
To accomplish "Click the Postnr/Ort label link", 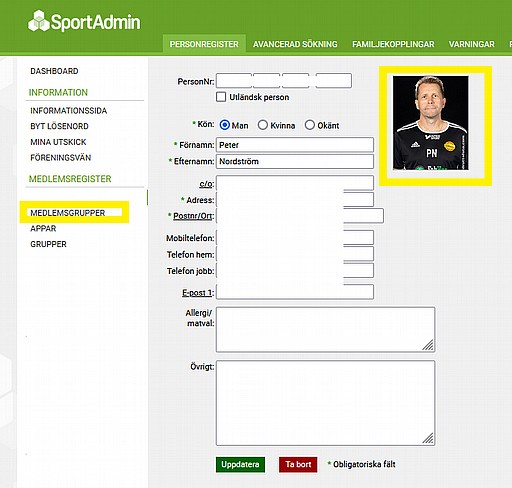I will pos(192,216).
